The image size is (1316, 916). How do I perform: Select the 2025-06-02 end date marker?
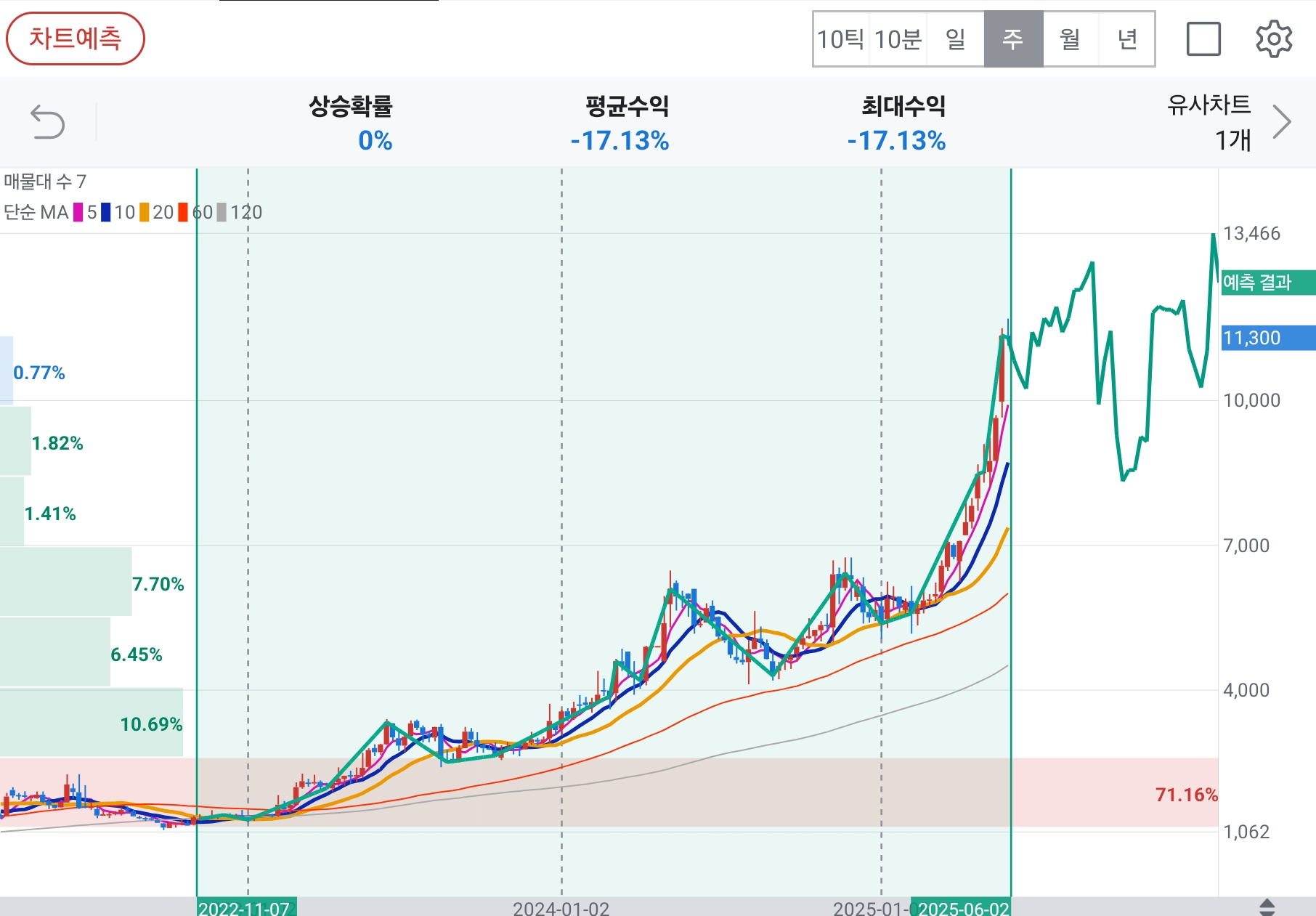pyautogui.click(x=961, y=907)
